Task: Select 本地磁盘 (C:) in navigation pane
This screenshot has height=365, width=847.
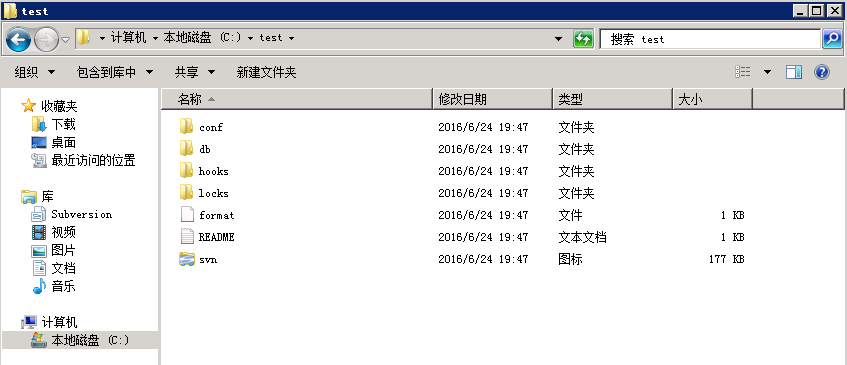Action: [x=90, y=340]
